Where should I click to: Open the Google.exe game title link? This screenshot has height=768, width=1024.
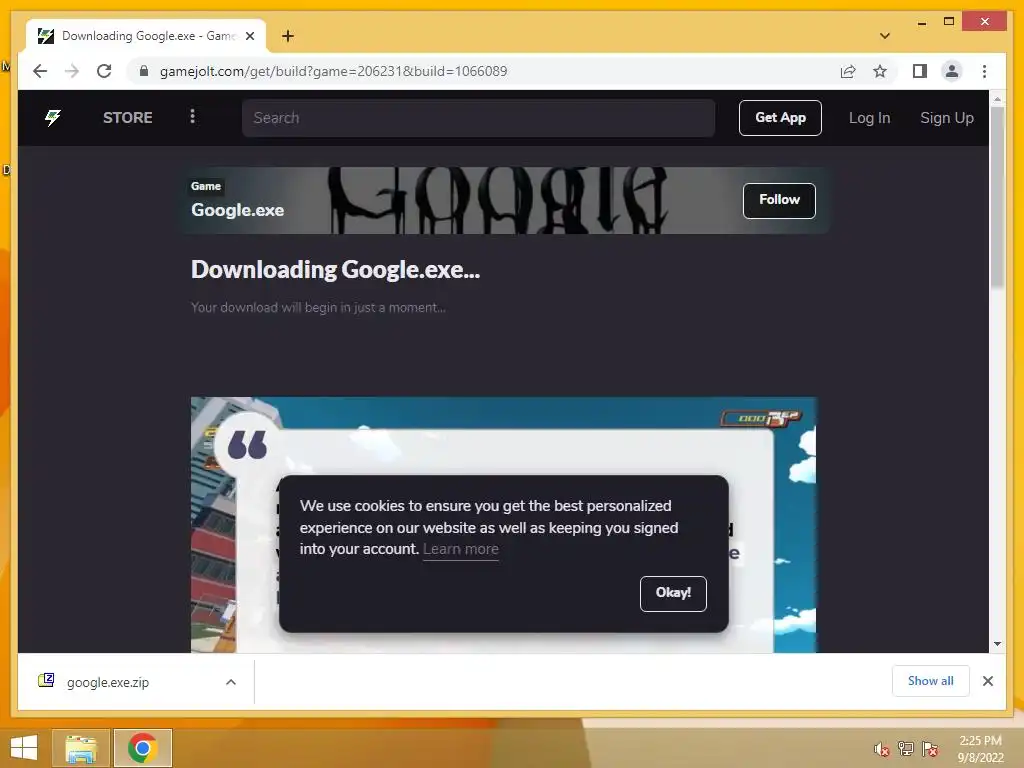238,210
